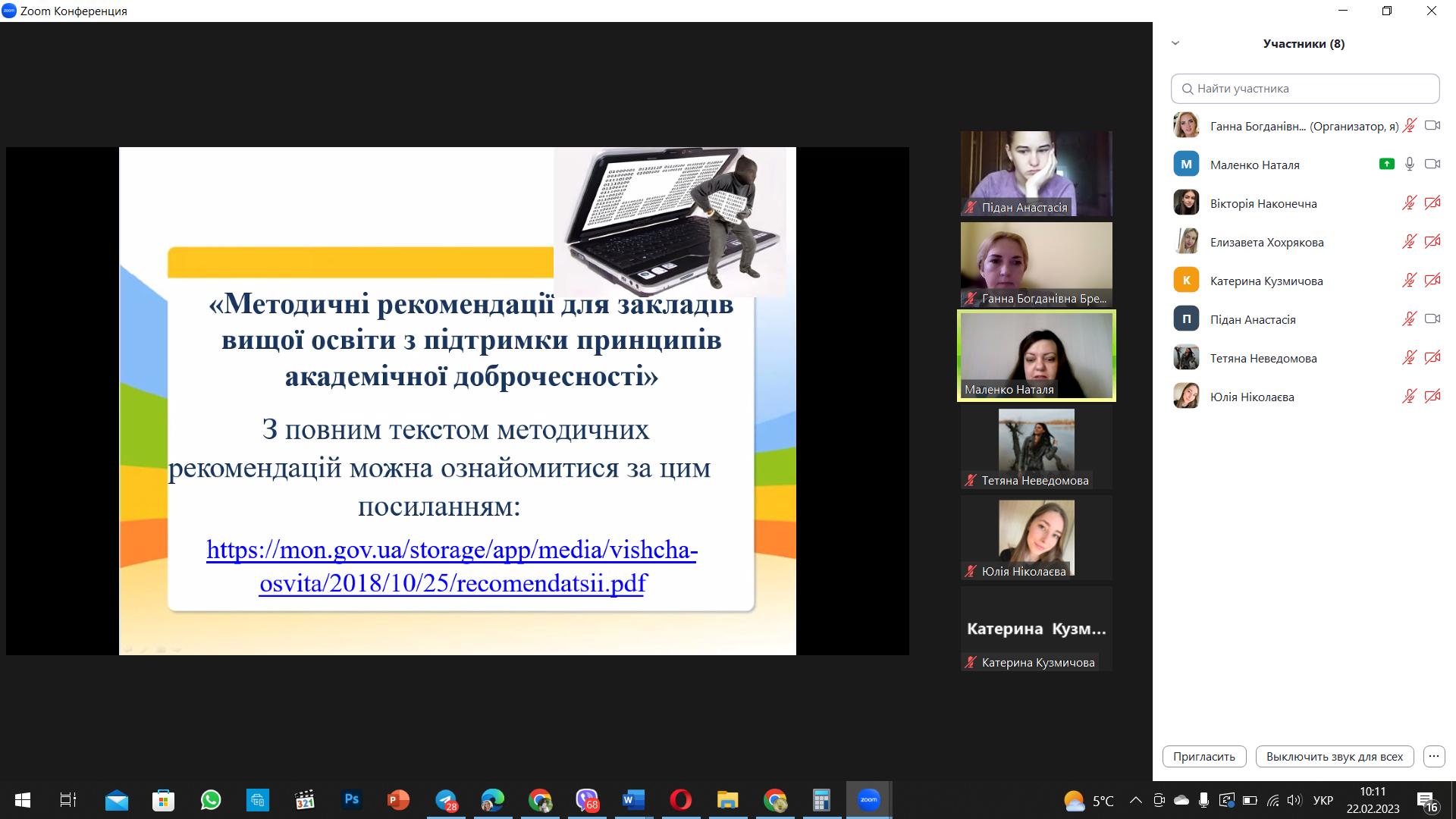
Task: Click video camera icon for Підан Анастасія
Action: pyautogui.click(x=1432, y=318)
